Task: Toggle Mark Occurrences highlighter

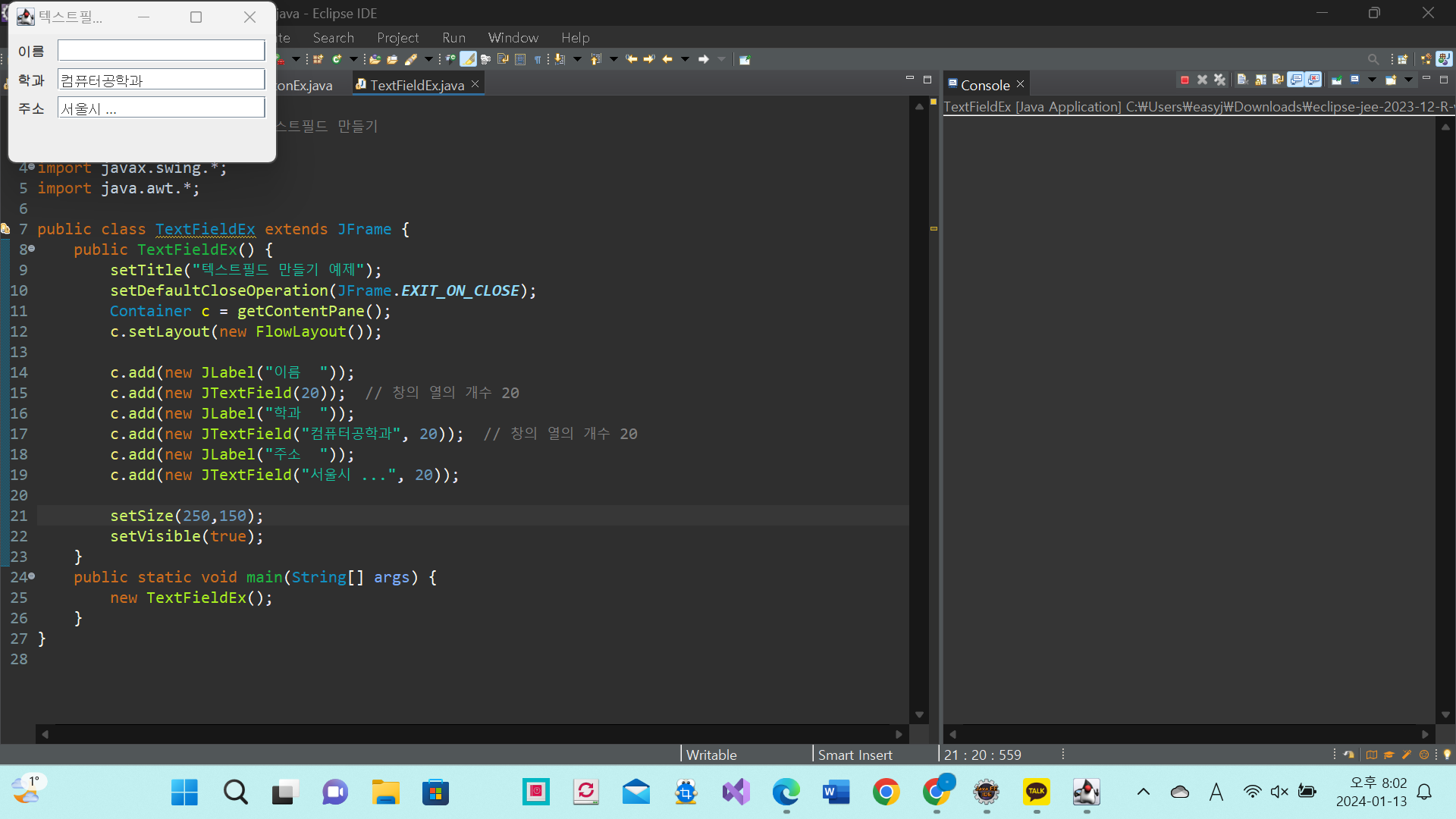Action: pyautogui.click(x=469, y=59)
